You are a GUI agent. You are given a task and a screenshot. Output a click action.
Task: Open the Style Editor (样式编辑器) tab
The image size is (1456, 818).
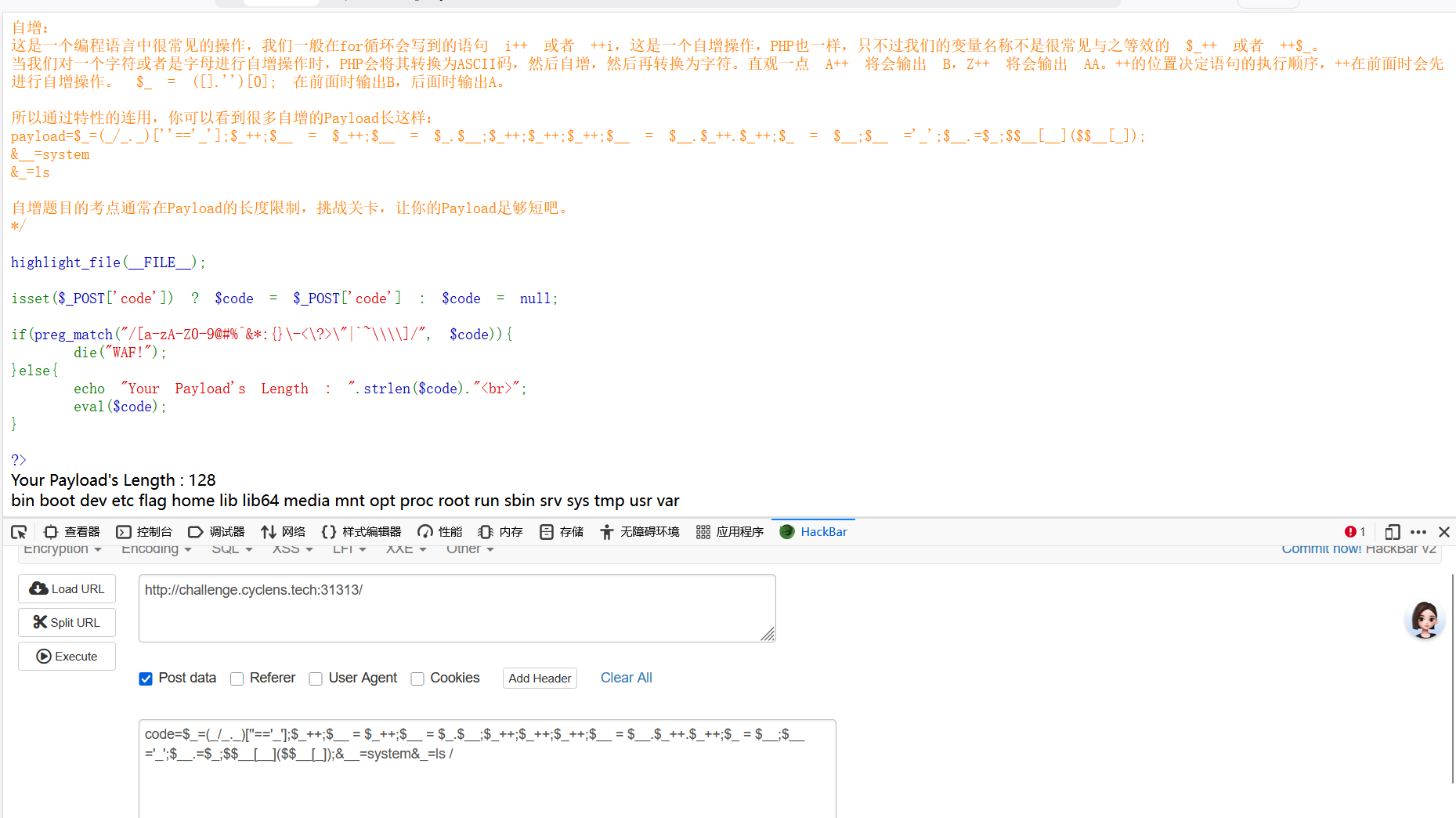[x=361, y=532]
